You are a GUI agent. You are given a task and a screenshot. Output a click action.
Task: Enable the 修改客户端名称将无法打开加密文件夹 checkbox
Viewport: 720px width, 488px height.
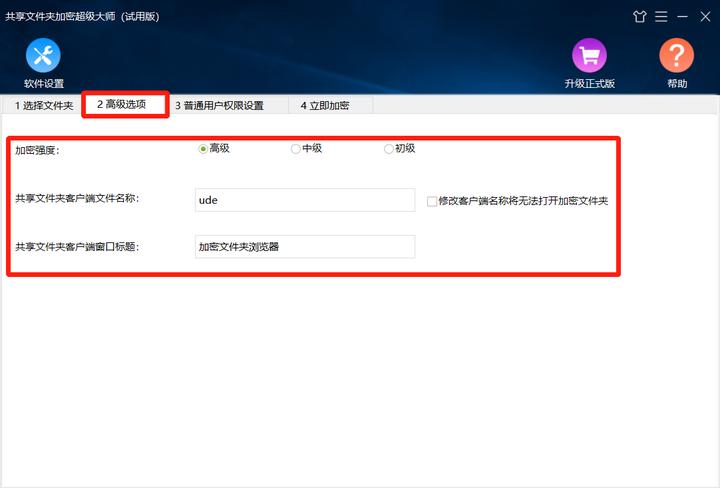[432, 201]
